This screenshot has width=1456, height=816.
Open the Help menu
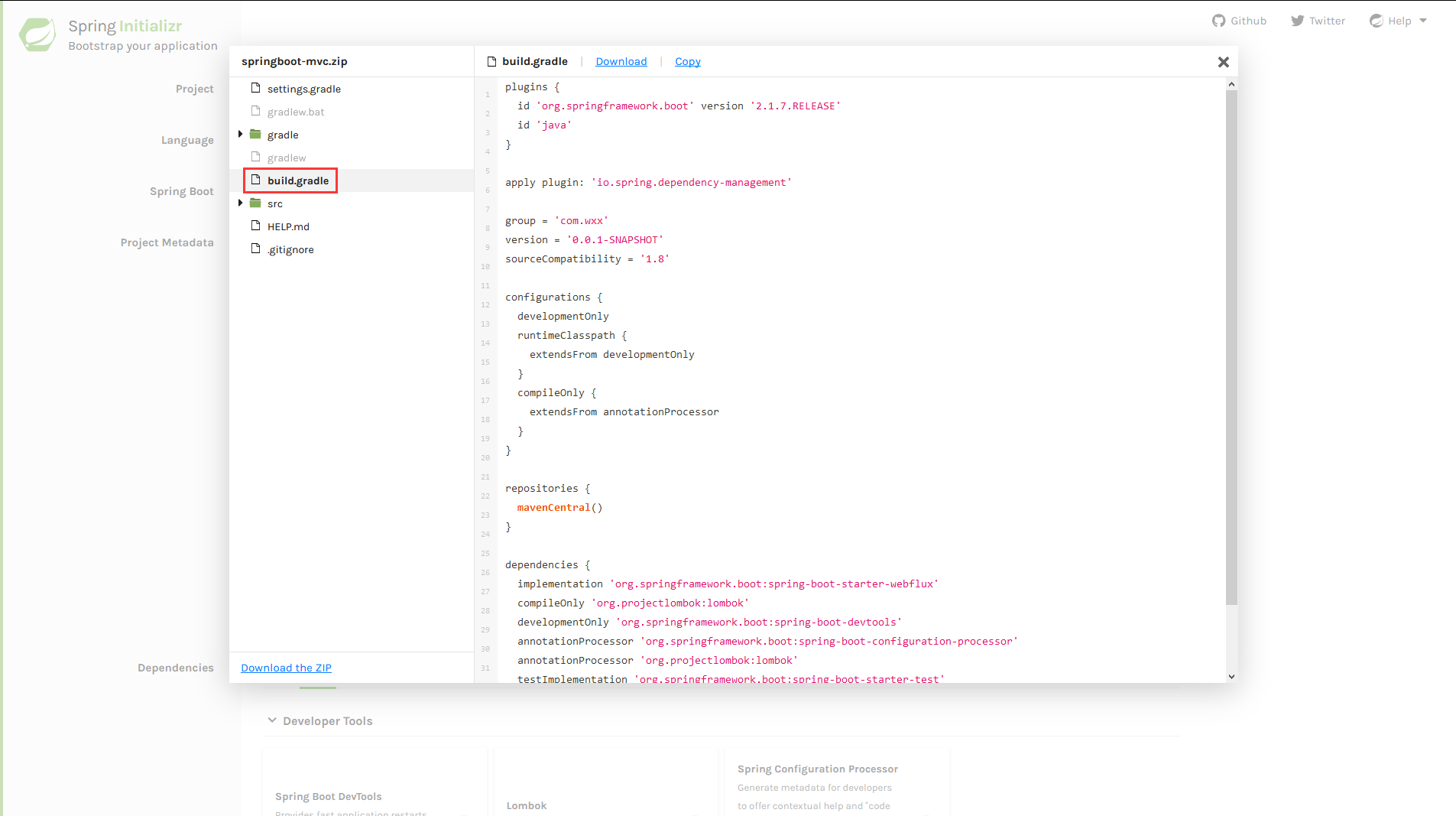click(1399, 21)
